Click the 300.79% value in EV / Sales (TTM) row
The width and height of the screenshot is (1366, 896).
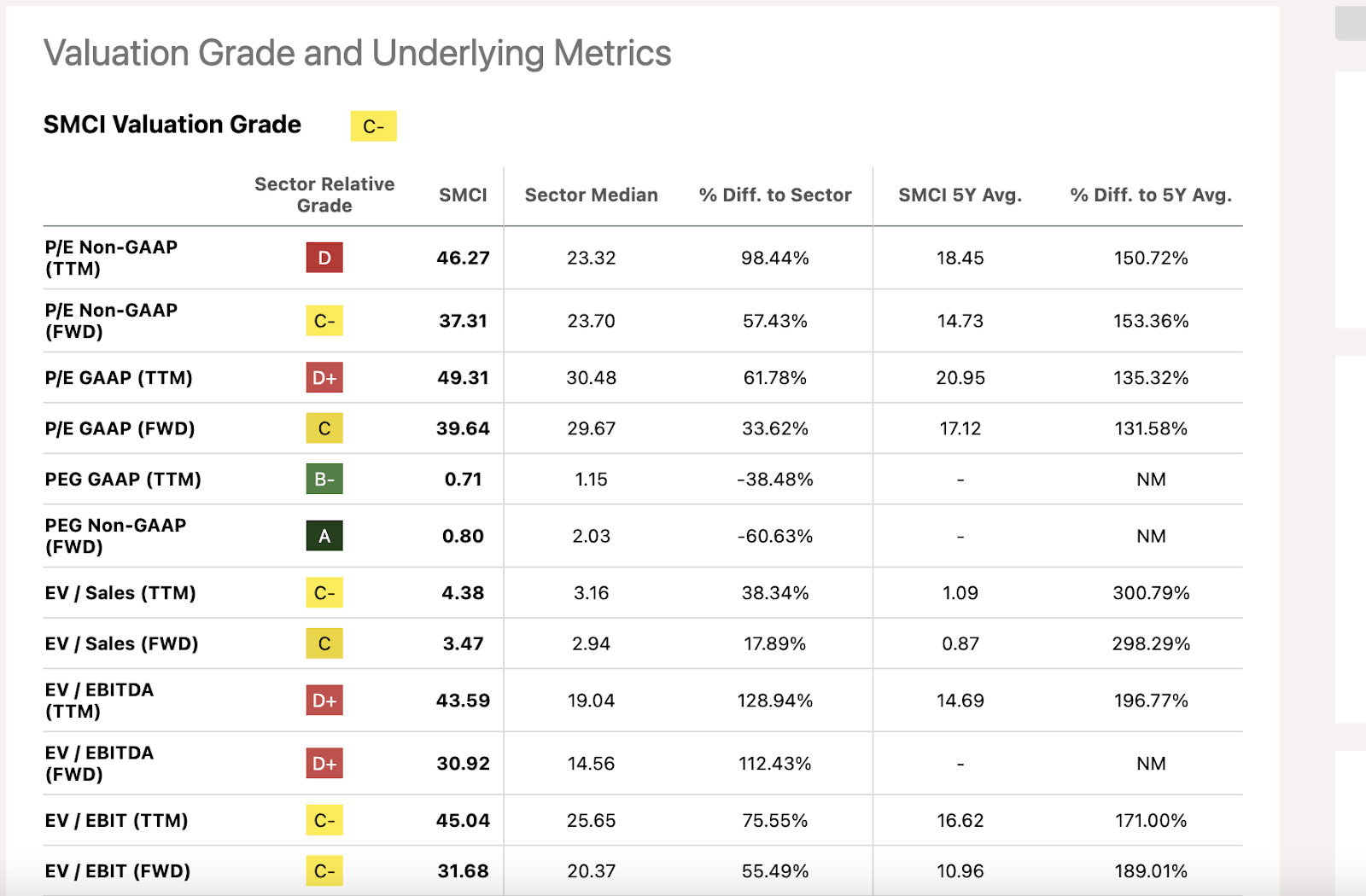[x=1151, y=593]
